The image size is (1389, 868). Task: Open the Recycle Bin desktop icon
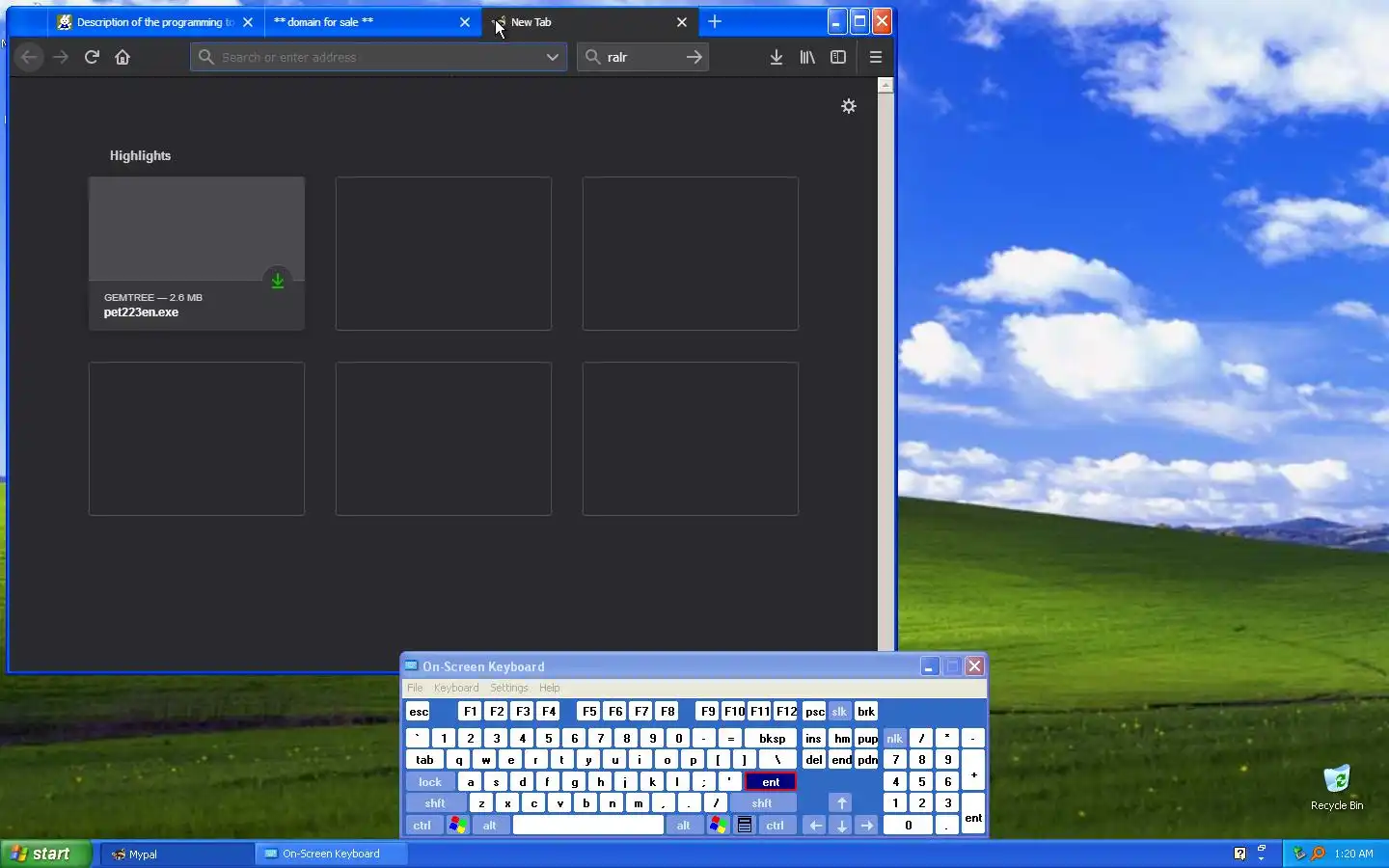pyautogui.click(x=1337, y=787)
